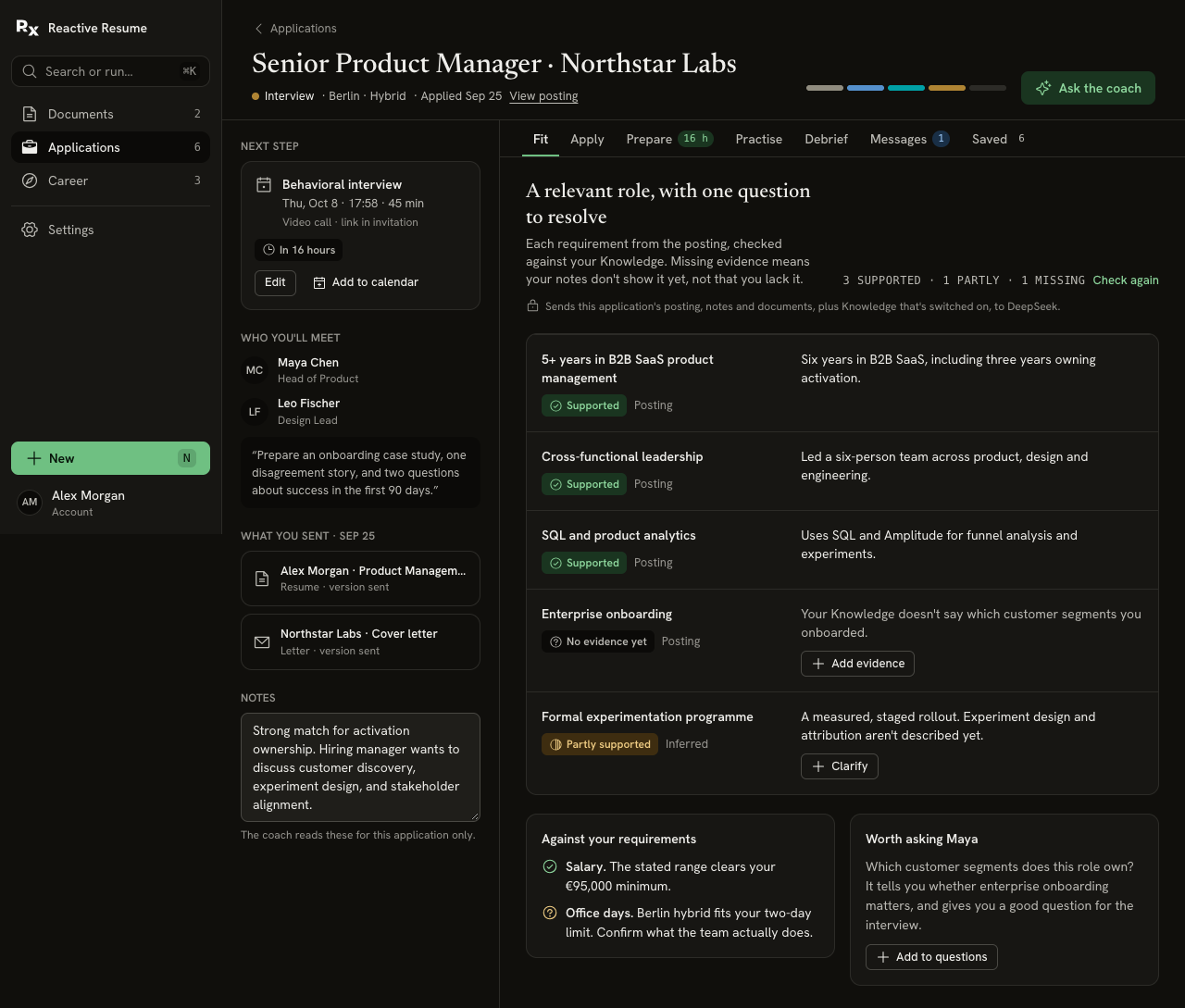Click the envelope icon for Northstar Labs cover letter
The image size is (1185, 1008).
tap(262, 642)
